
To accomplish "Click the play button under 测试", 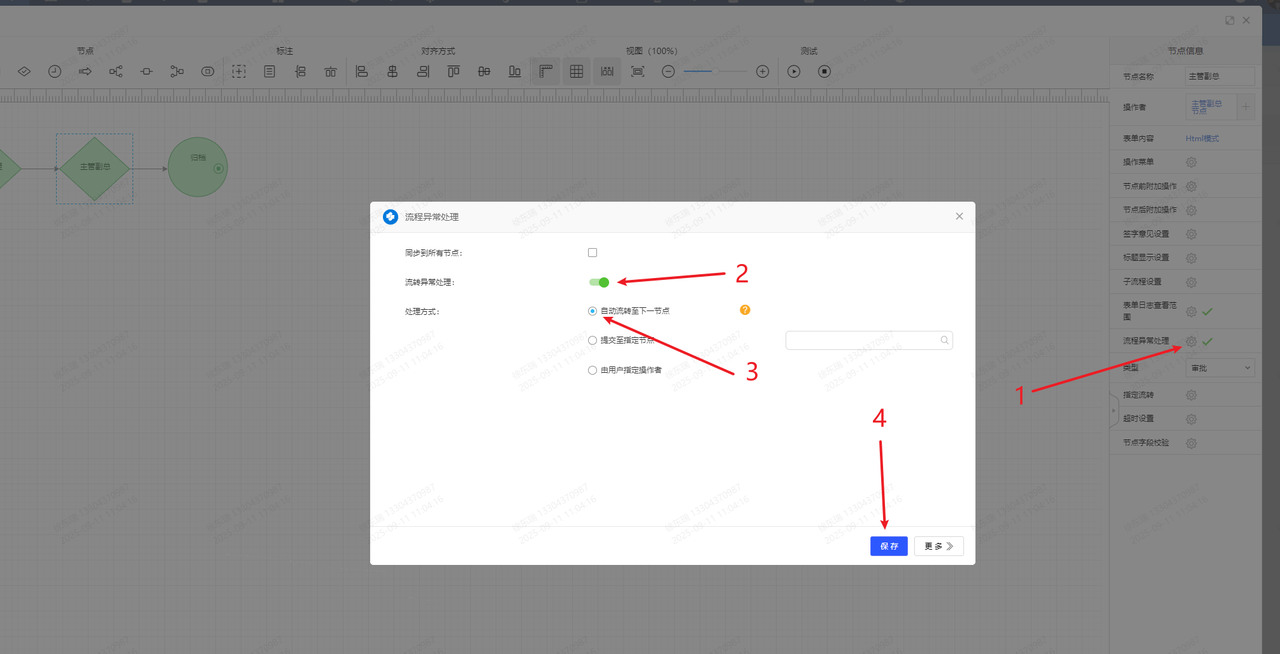I will click(x=794, y=72).
